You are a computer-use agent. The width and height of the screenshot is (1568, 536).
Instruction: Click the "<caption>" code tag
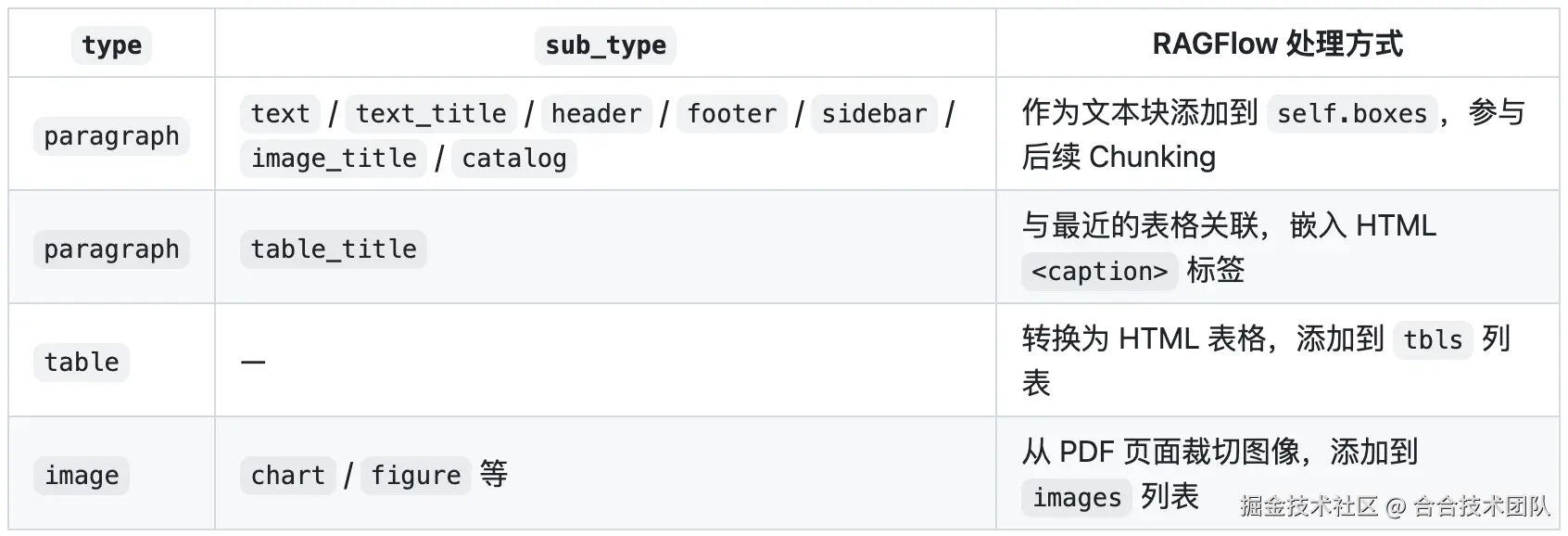click(x=1099, y=272)
